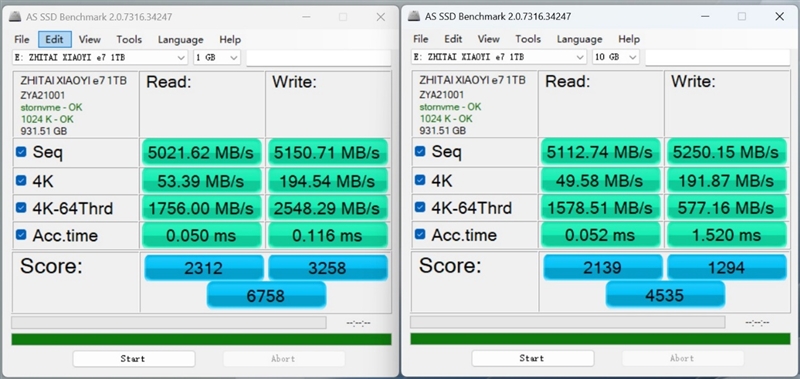Open View menu in right window
The height and width of the screenshot is (379, 800).
coord(488,39)
